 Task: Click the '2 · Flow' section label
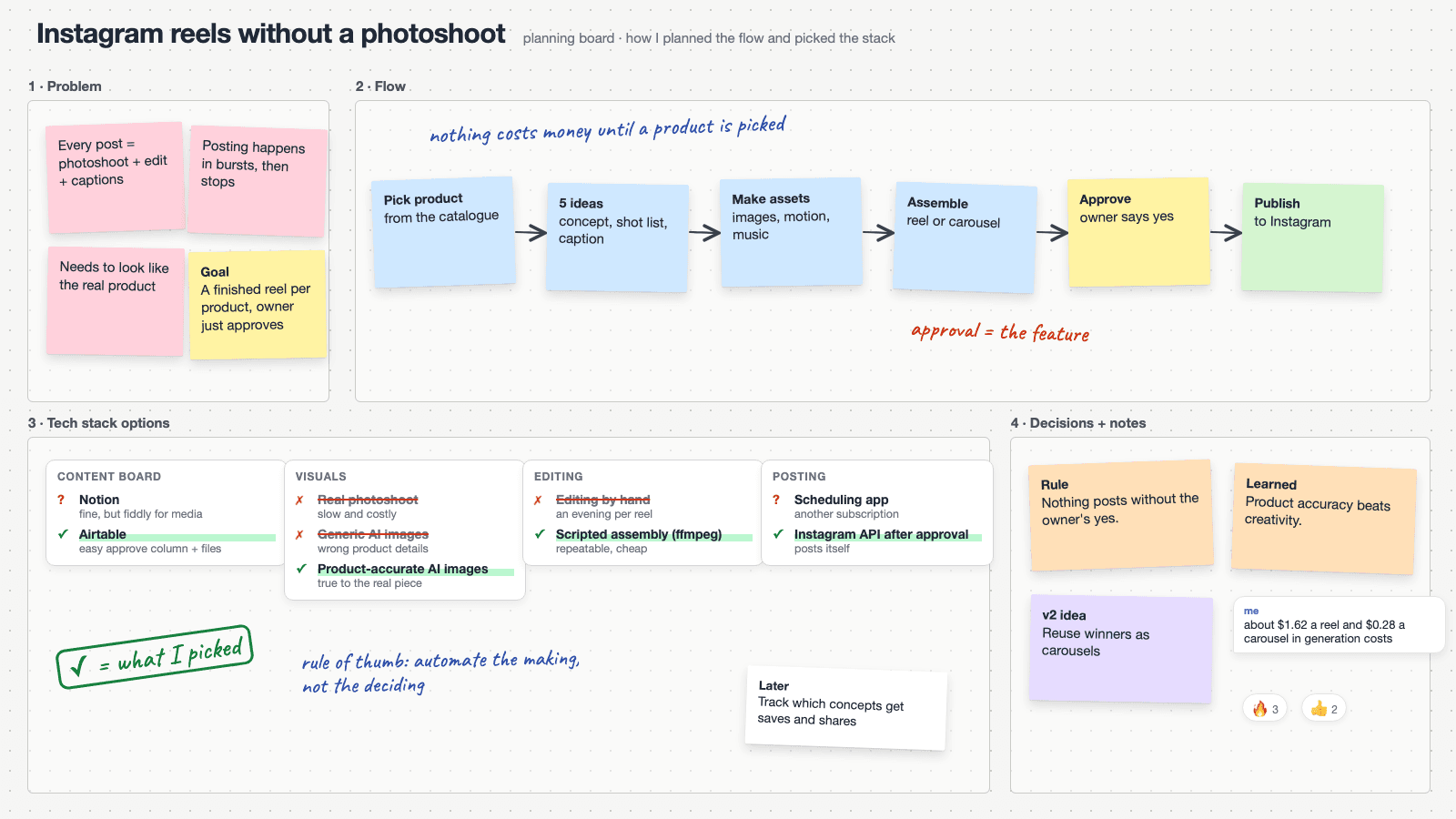pyautogui.click(x=380, y=86)
